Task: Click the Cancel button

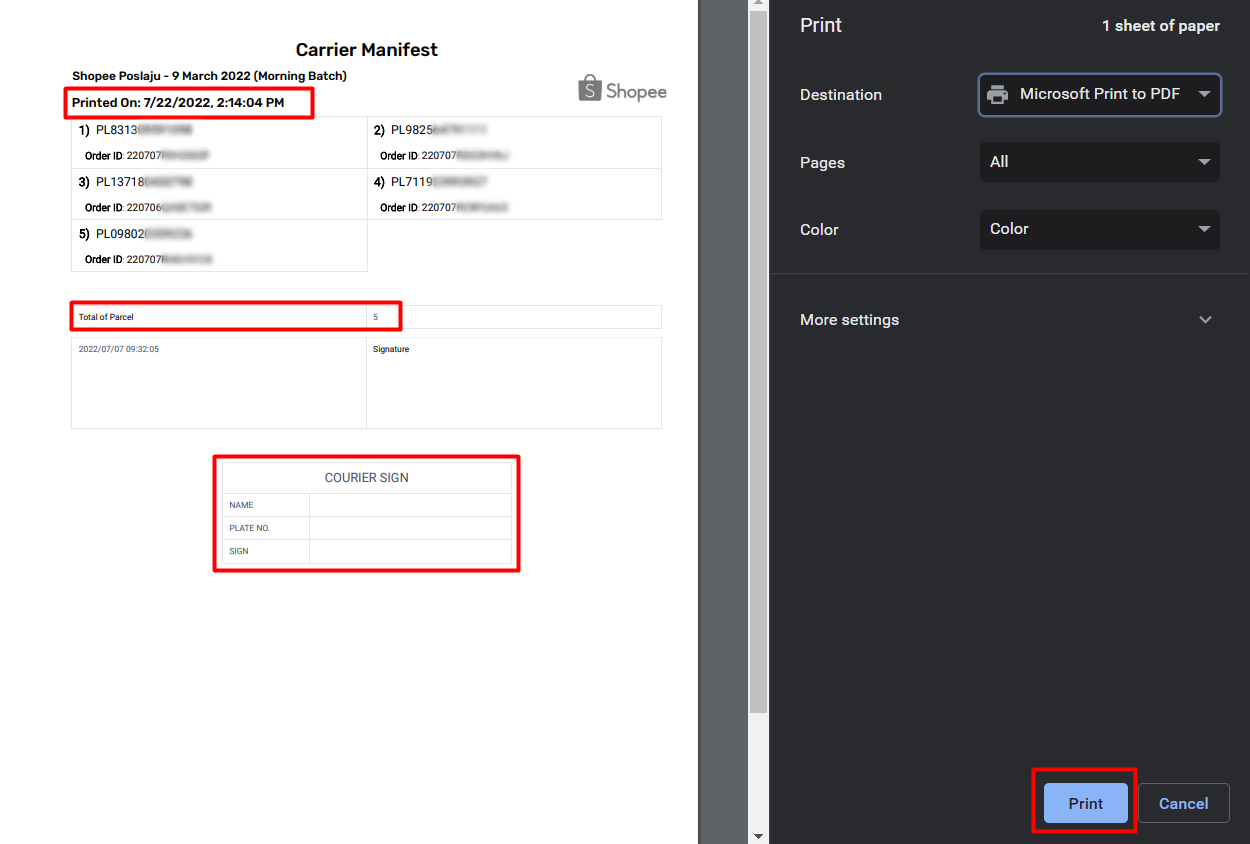Action: pos(1183,803)
